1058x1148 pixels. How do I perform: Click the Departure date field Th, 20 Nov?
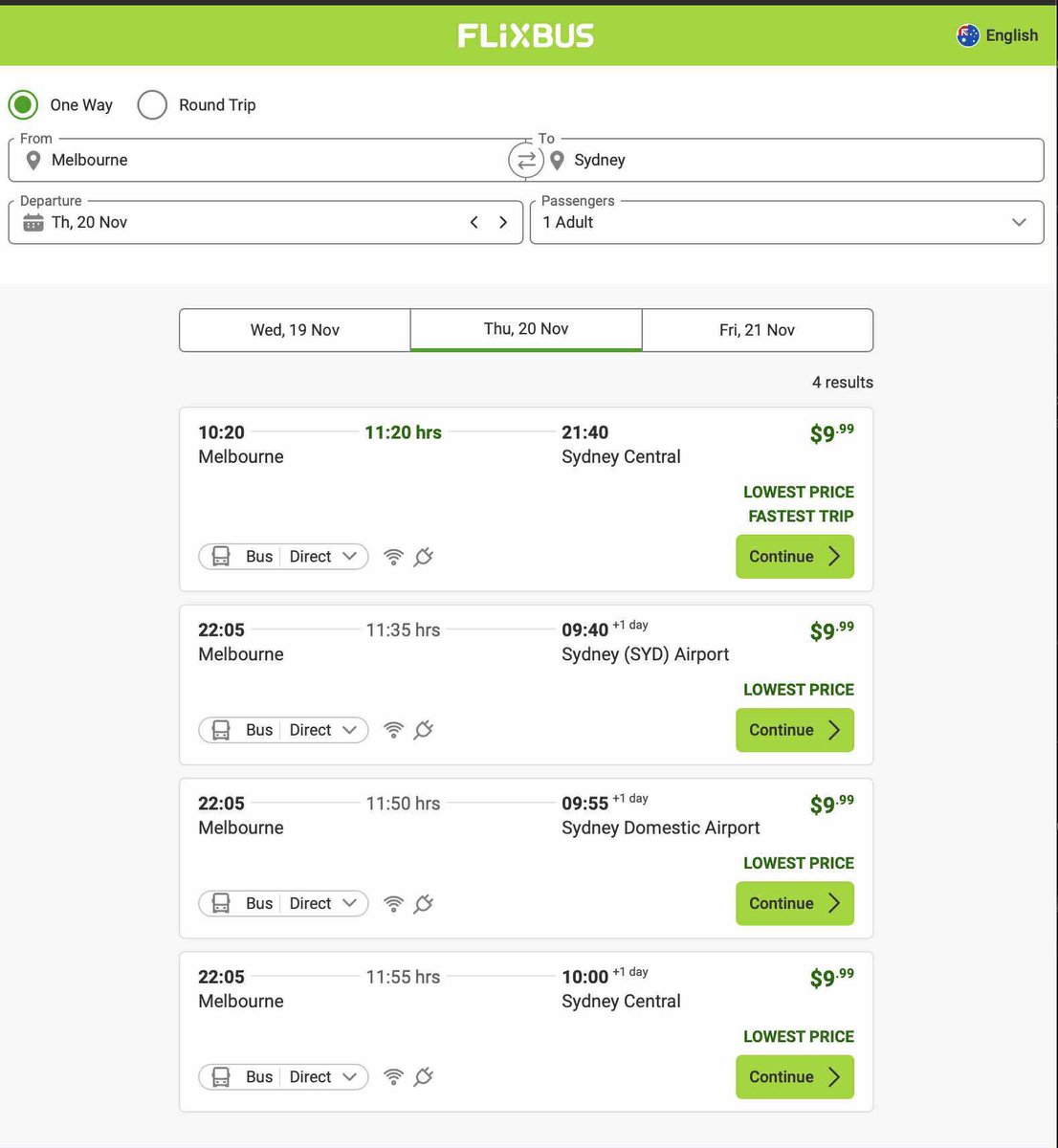tap(266, 222)
